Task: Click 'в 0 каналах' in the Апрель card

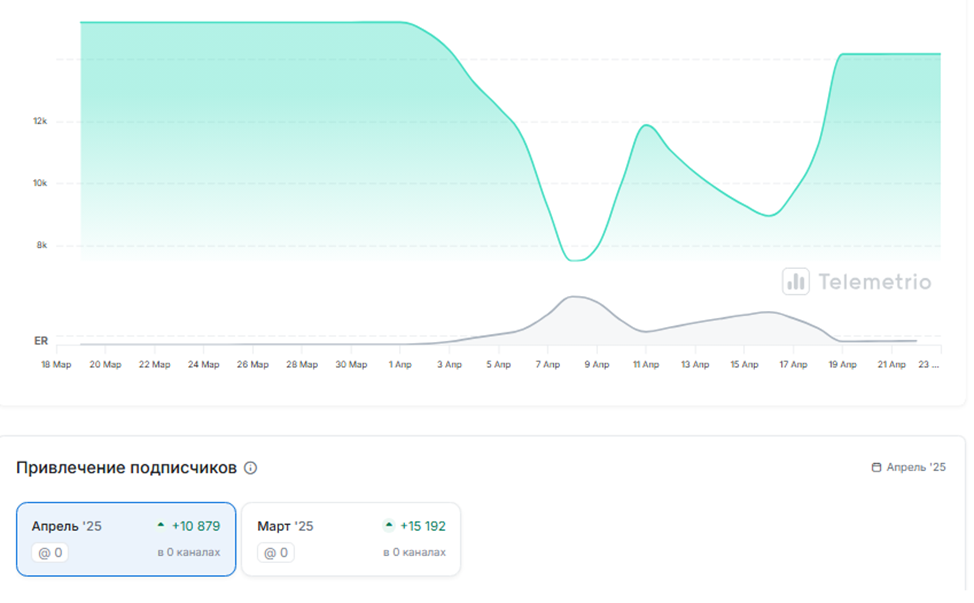Action: [x=188, y=553]
